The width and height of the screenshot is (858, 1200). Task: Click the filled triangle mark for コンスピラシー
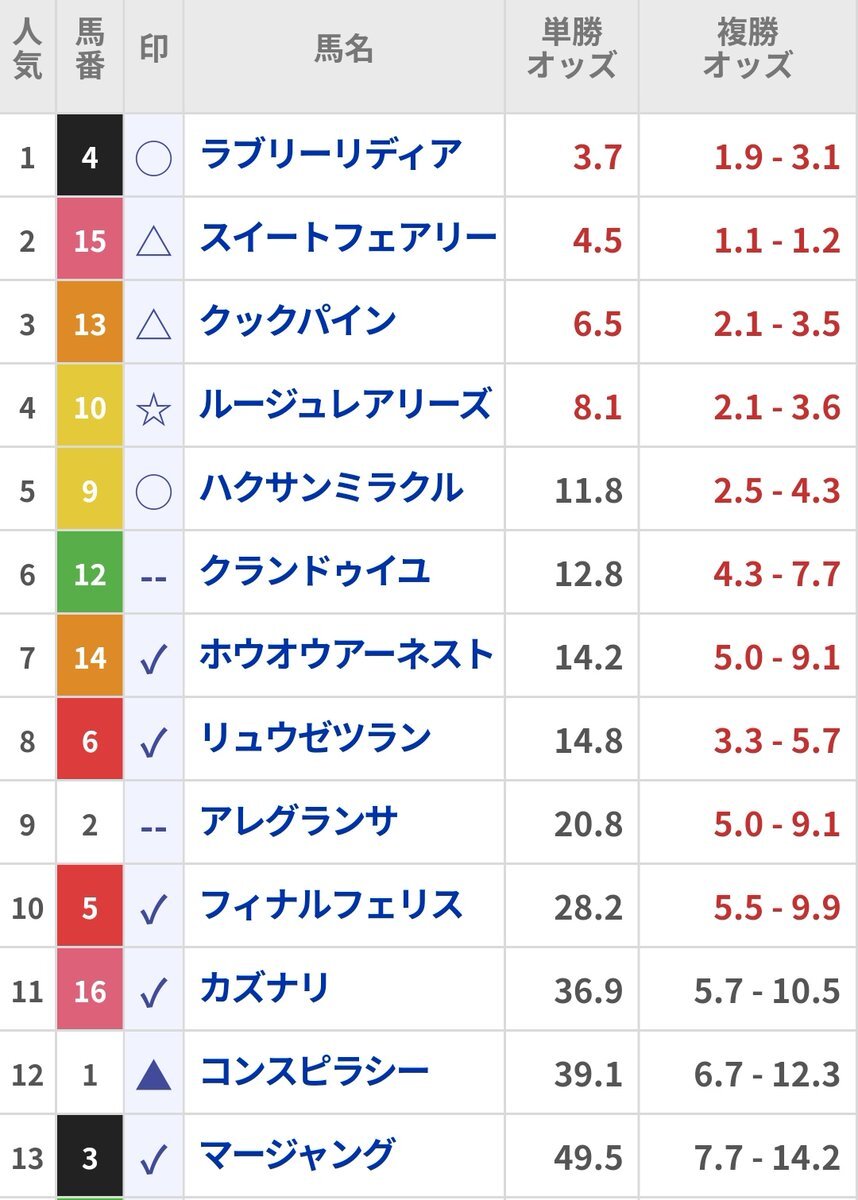153,1075
